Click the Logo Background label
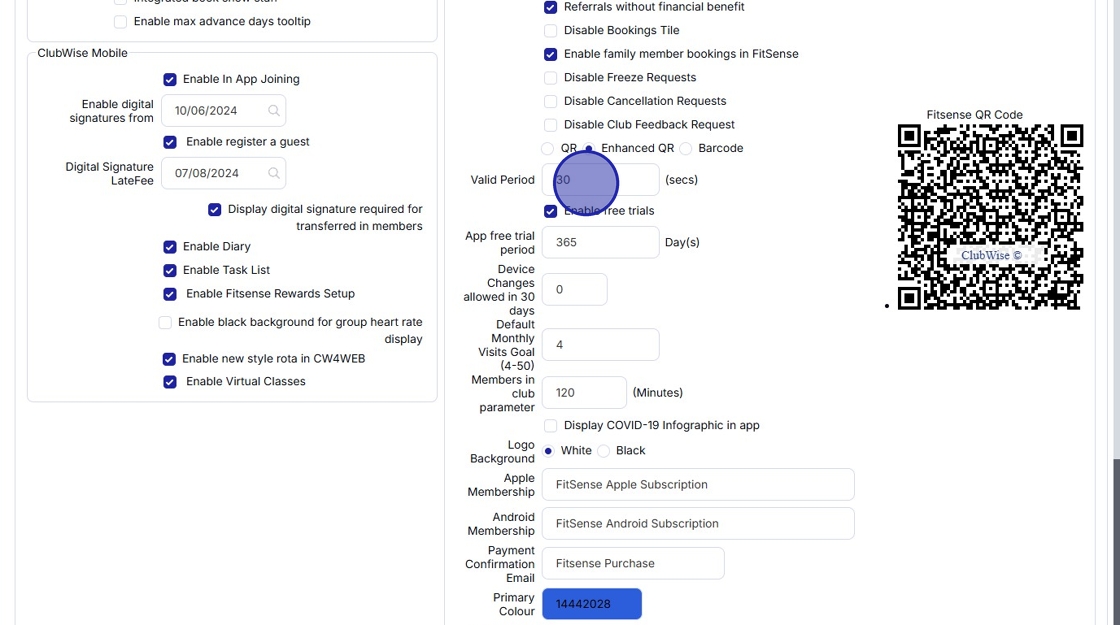The height and width of the screenshot is (625, 1120). coord(502,451)
